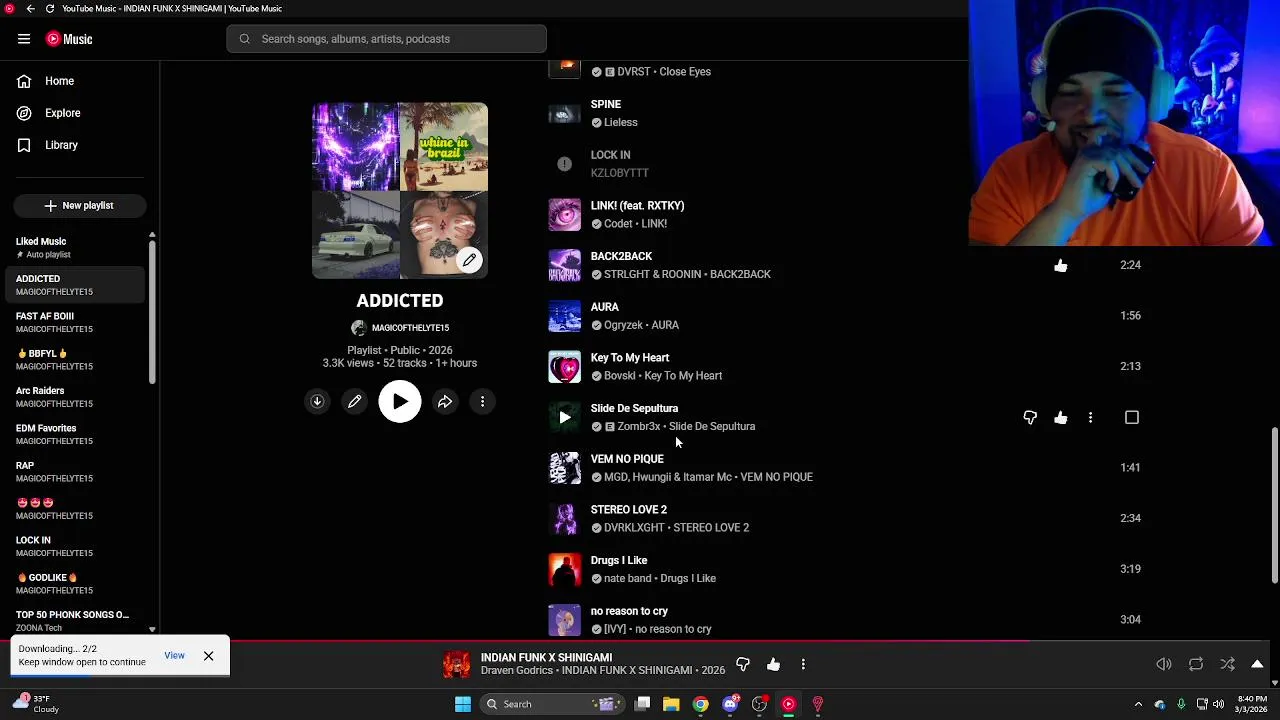The width and height of the screenshot is (1280, 720).
Task: Download the ADDICTED playlist
Action: point(317,402)
